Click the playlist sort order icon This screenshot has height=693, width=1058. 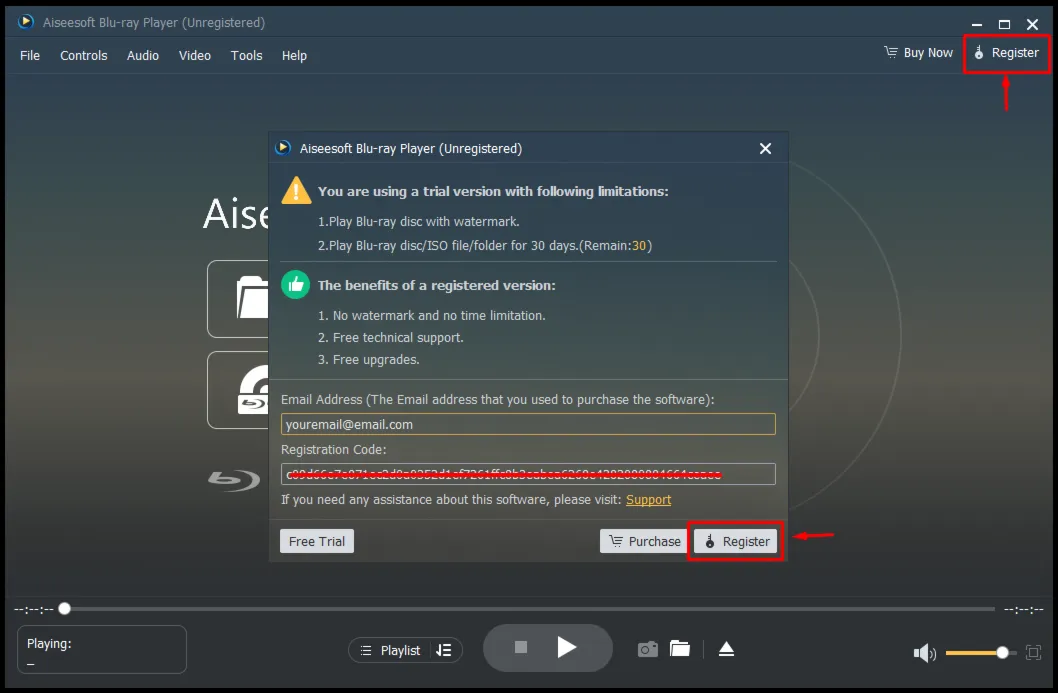tap(444, 650)
